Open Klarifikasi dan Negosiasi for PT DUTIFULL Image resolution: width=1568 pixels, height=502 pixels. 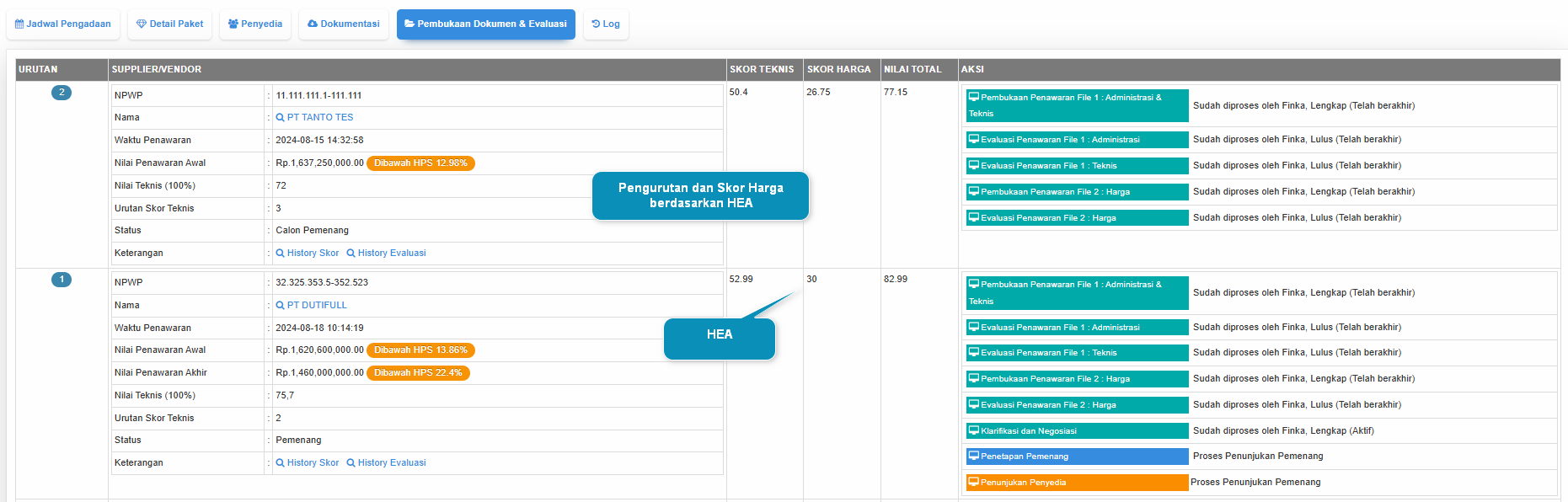(x=1077, y=431)
